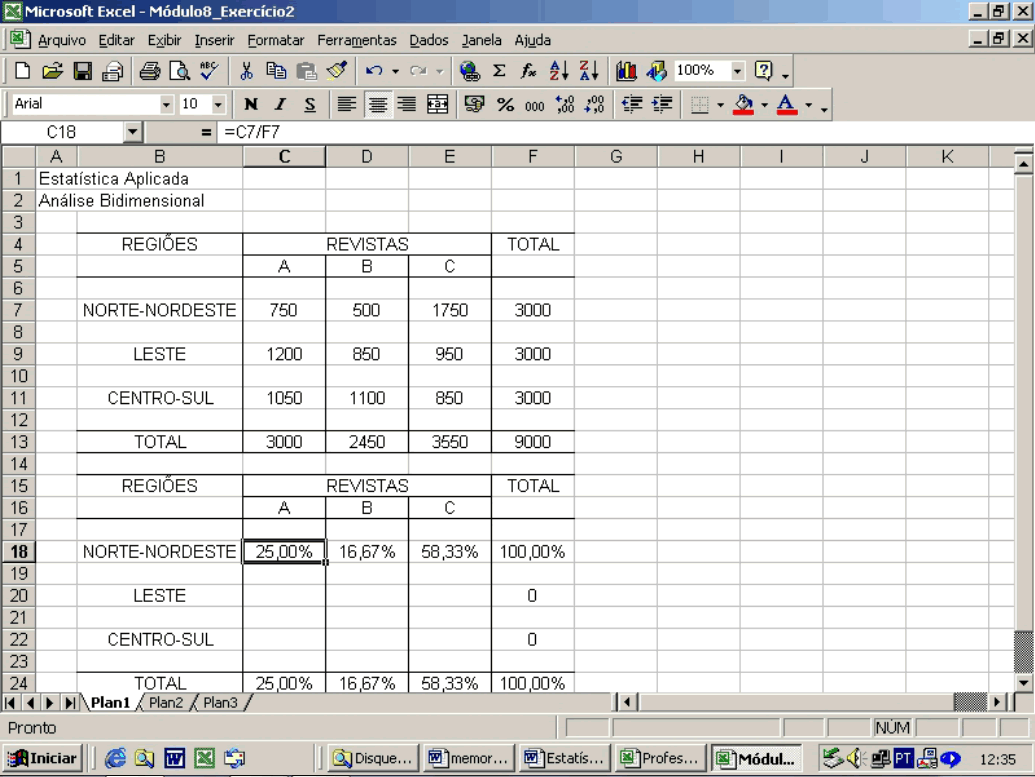Open the zoom 100% dropdown

click(738, 71)
